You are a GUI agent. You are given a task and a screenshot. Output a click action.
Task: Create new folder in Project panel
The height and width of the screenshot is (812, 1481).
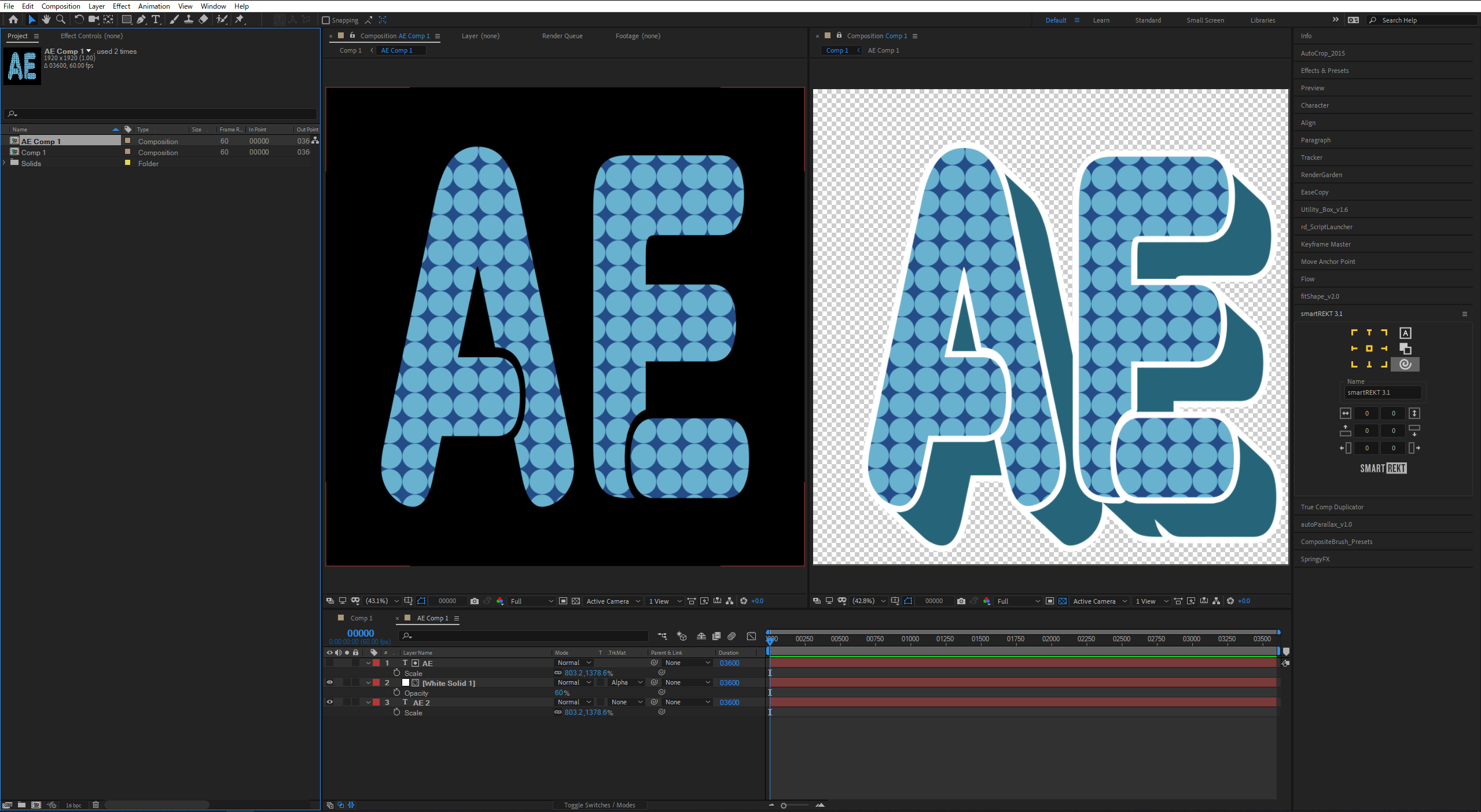(21, 805)
